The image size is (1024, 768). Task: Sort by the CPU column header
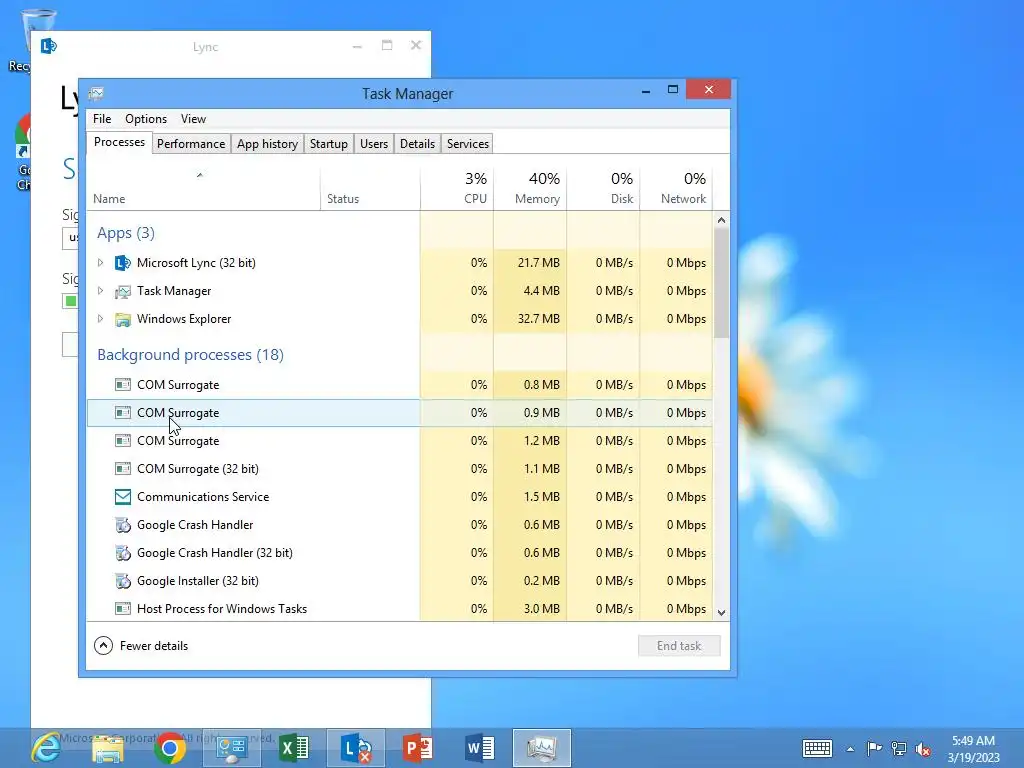tap(457, 189)
